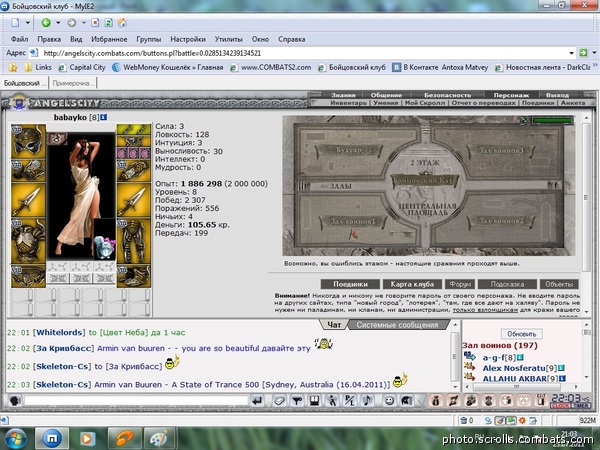Image resolution: width=600 pixels, height=450 pixels.
Task: Click private message icon next to a-g-f
Action: pyautogui.click(x=470, y=356)
